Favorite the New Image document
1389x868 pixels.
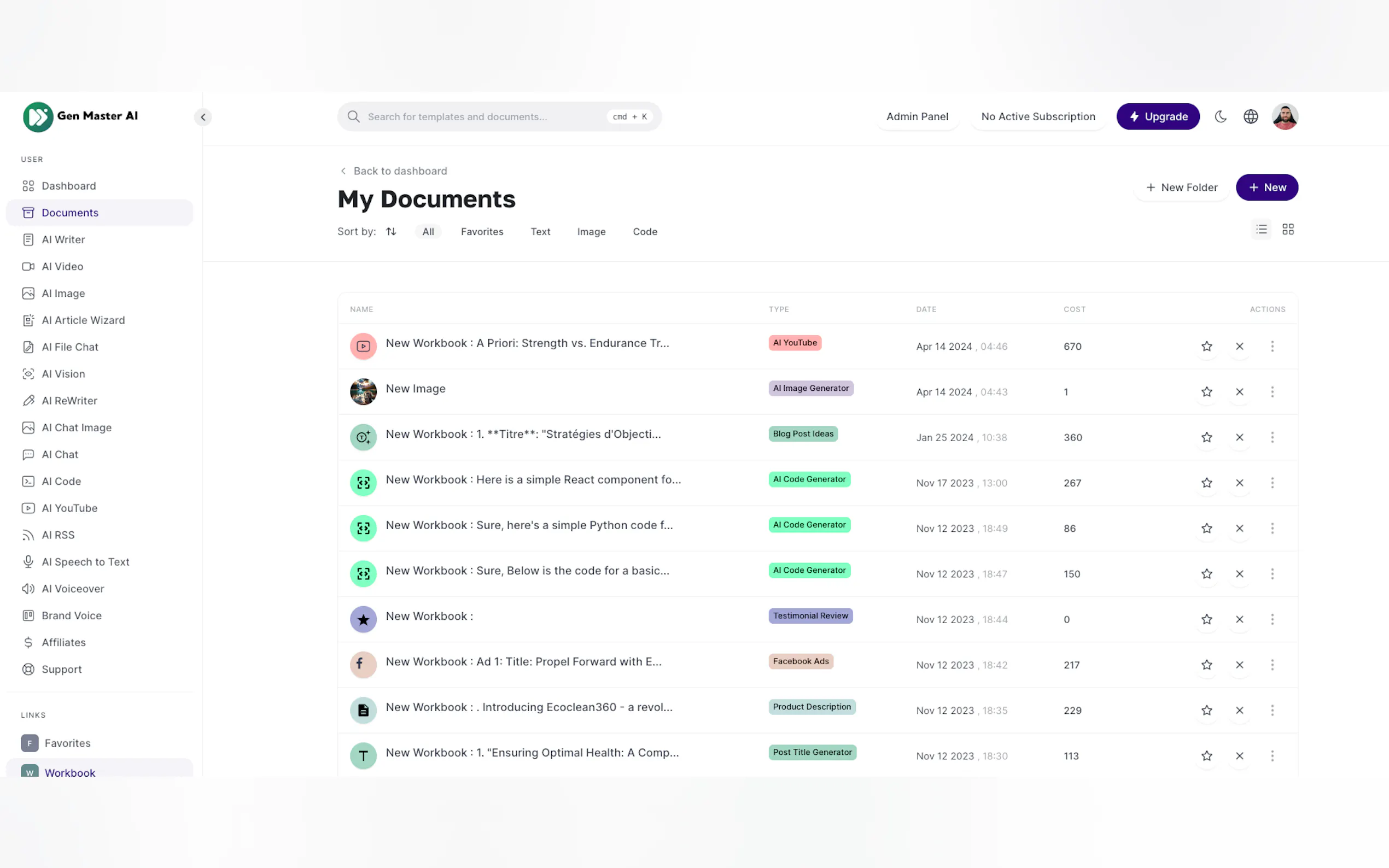point(1206,391)
